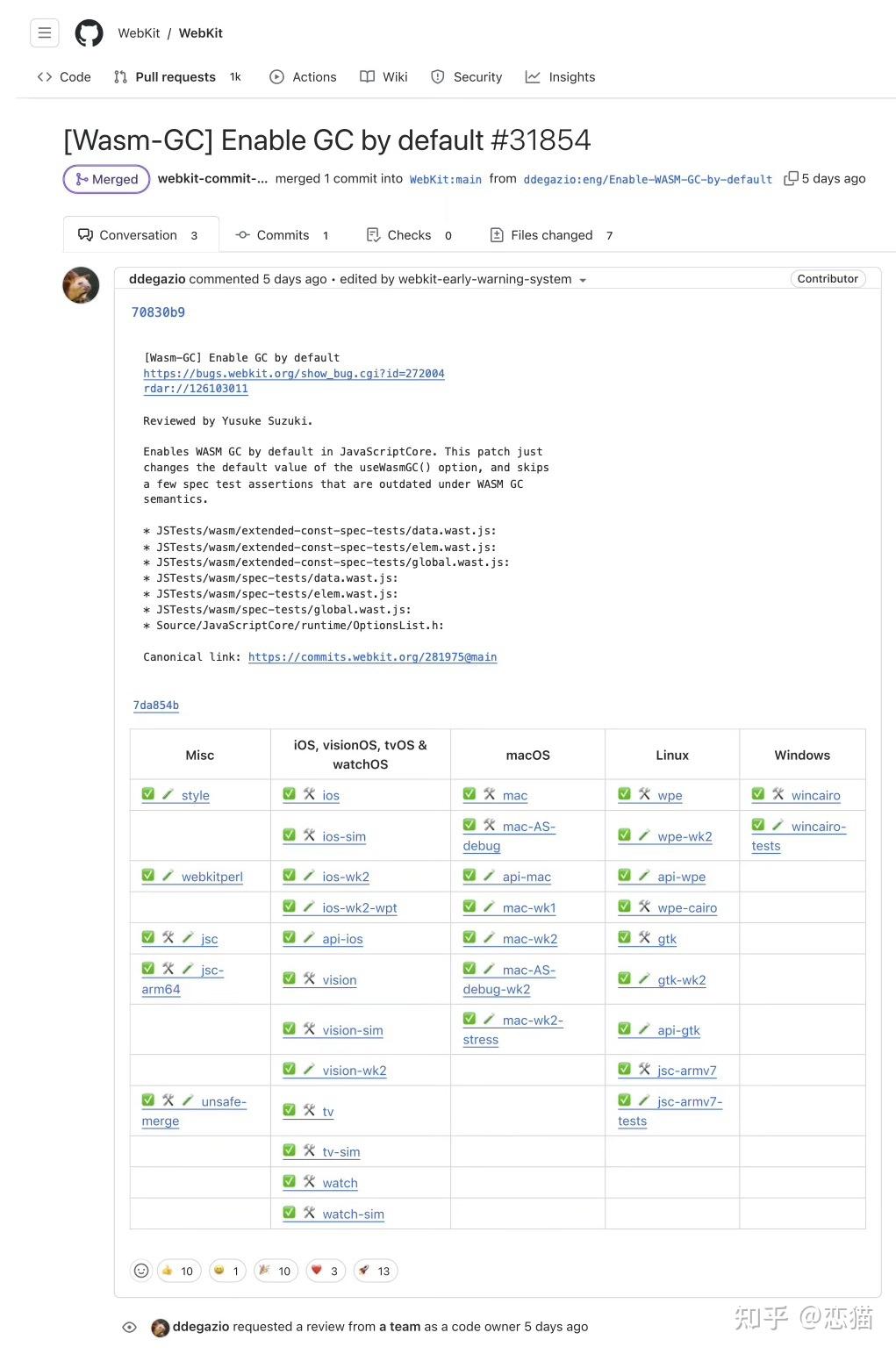Open the jsc-armv7 build status link
Screen dimensions: 896x1354
click(x=686, y=1071)
